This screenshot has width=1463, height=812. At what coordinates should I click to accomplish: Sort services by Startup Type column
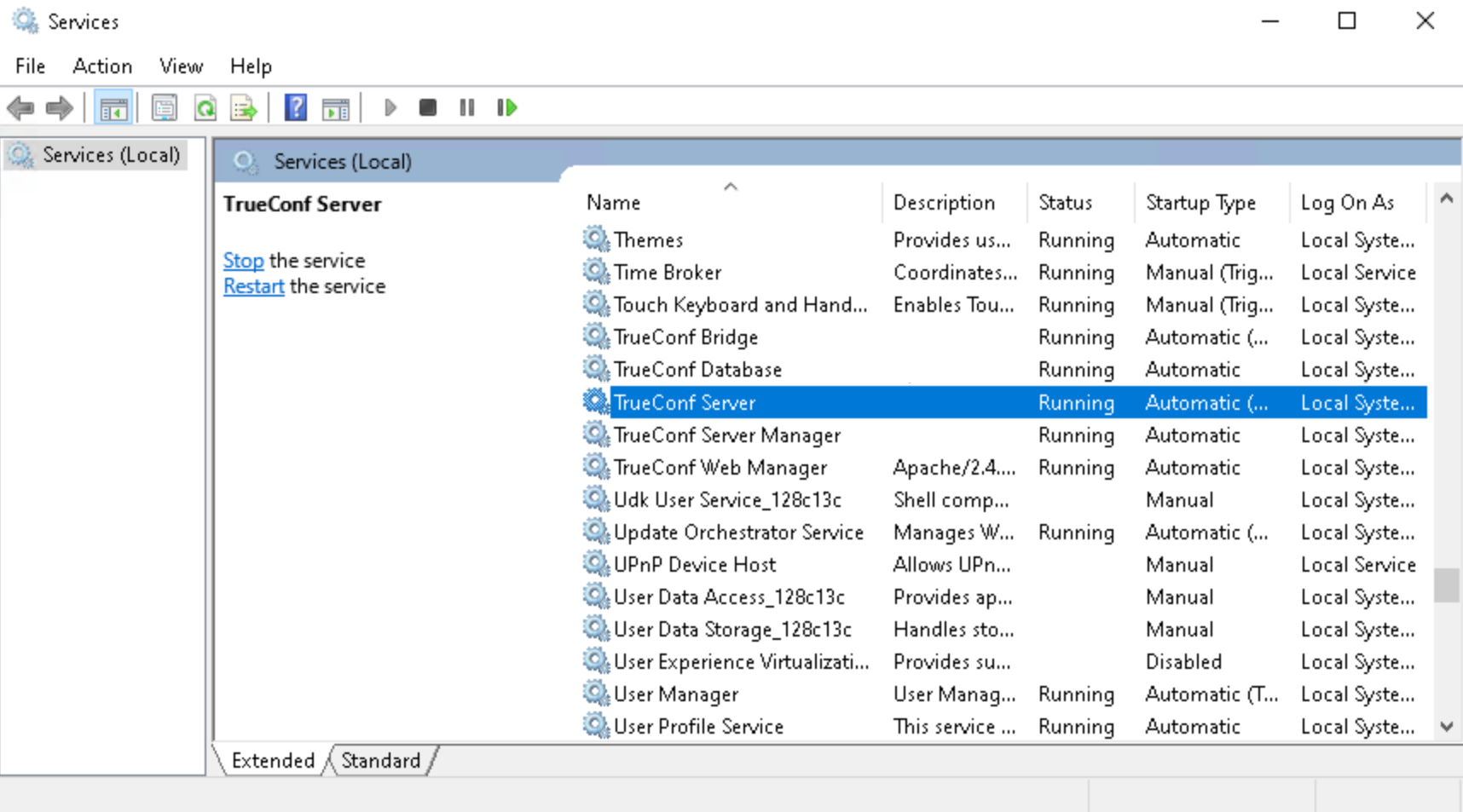pos(1200,203)
